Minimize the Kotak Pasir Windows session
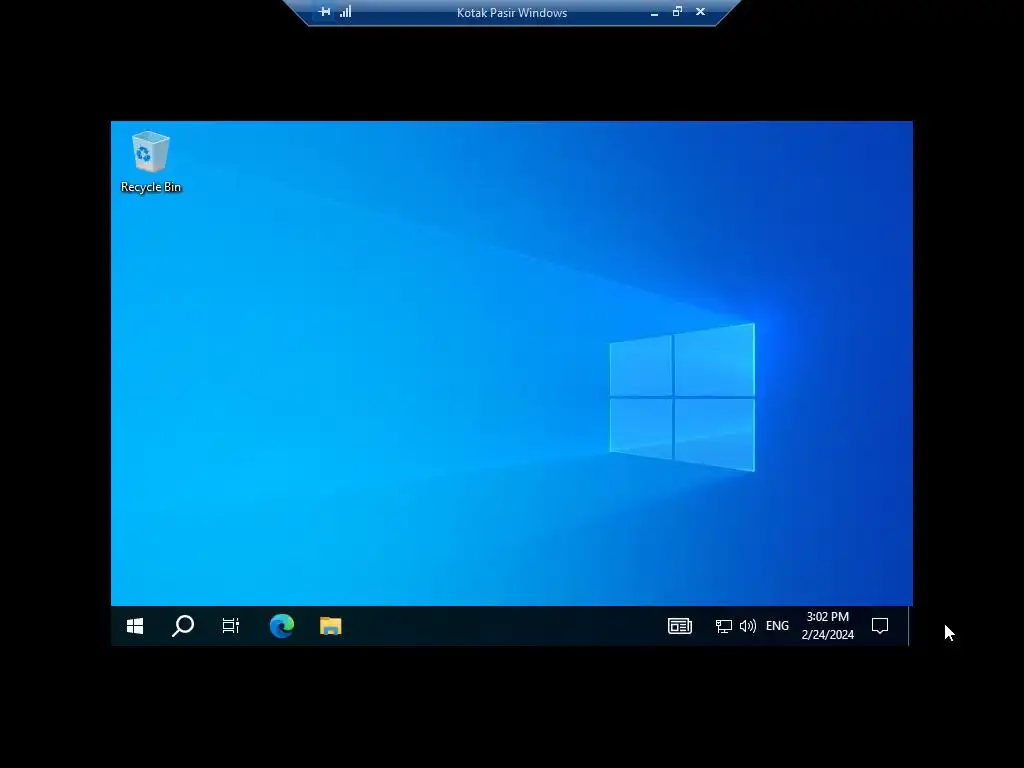Screen dimensions: 1024x768 point(654,12)
